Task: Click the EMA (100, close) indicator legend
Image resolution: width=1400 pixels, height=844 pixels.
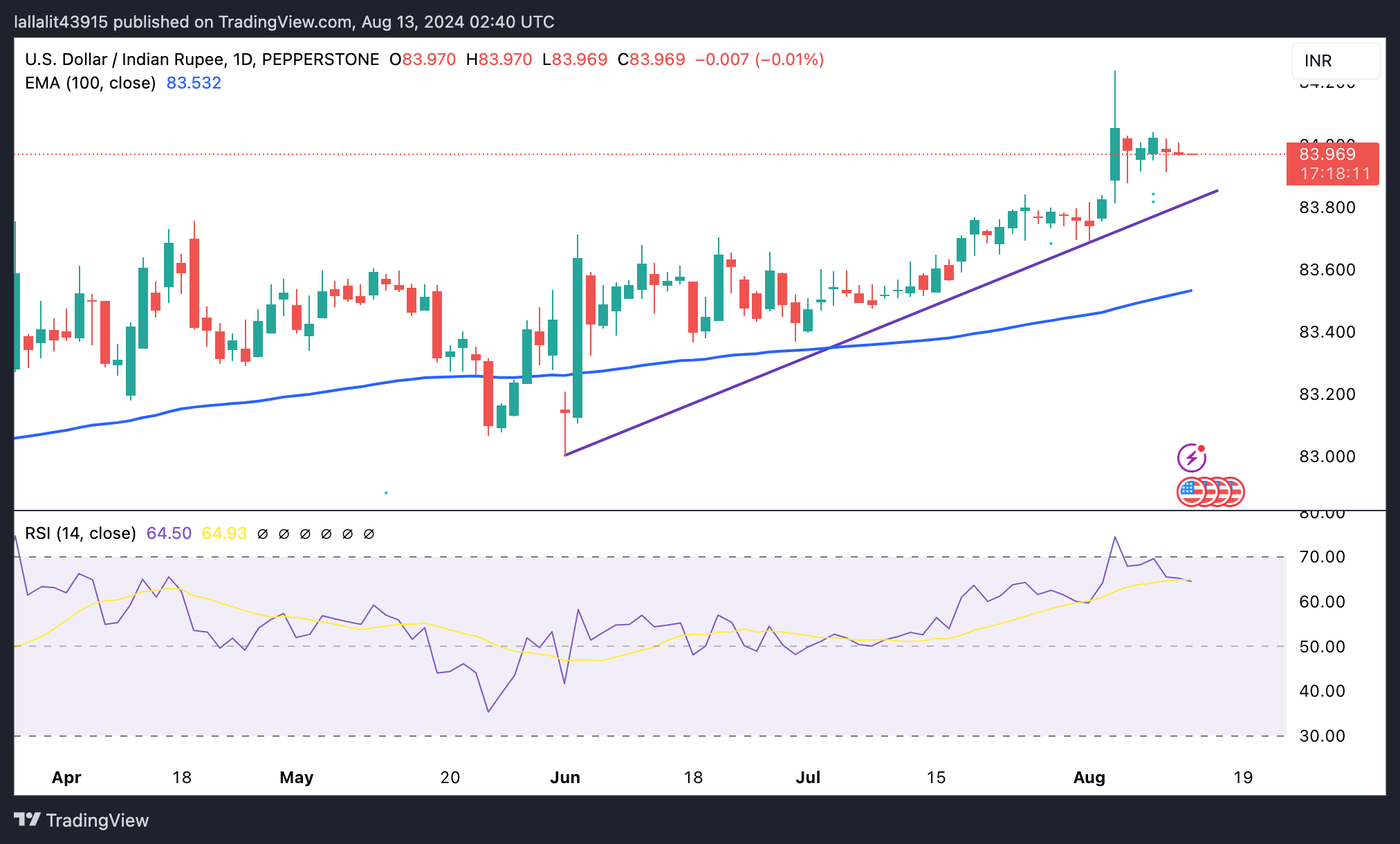Action: (90, 83)
